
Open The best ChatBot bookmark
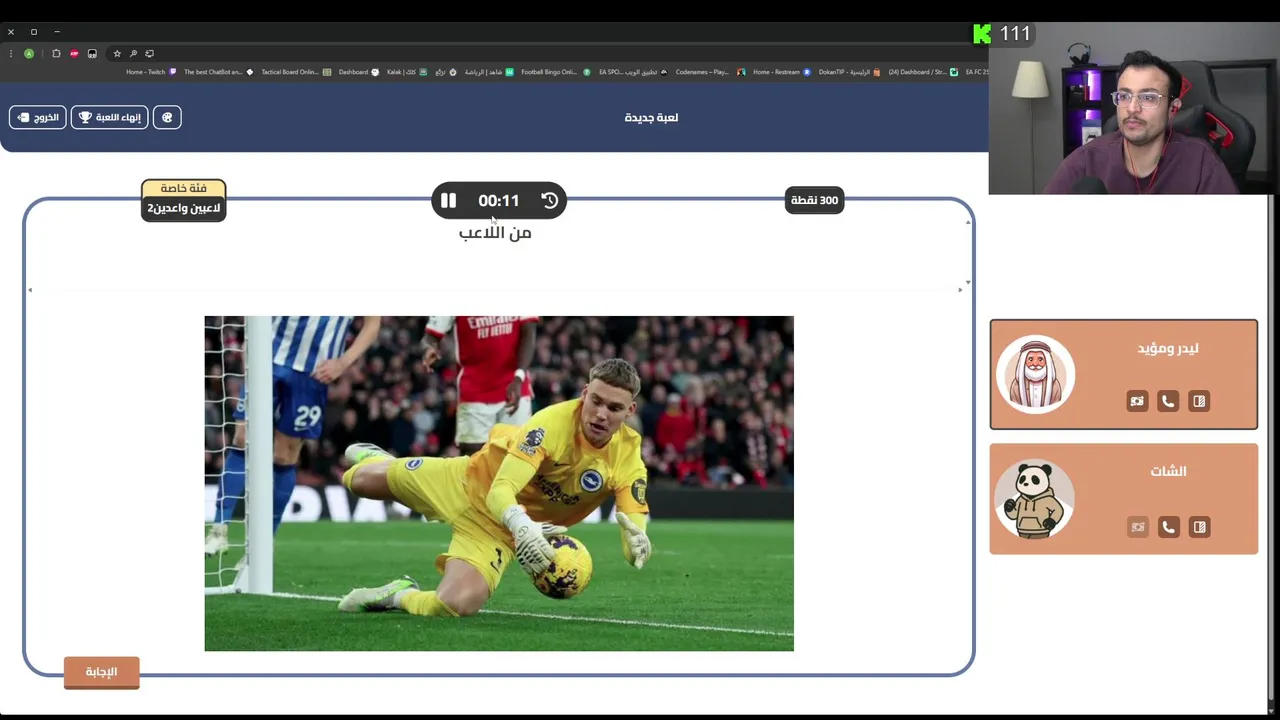pyautogui.click(x=218, y=72)
